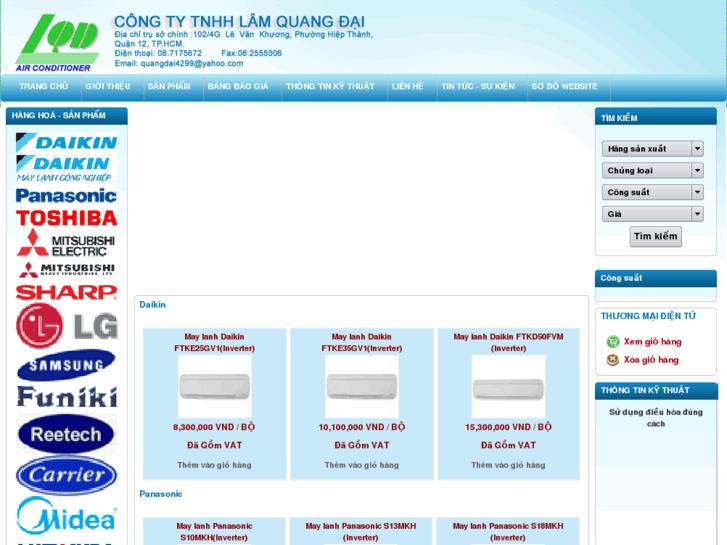Open the GIỚI THIỆU menu item
Screen dimensions: 727x545
[x=108, y=86]
